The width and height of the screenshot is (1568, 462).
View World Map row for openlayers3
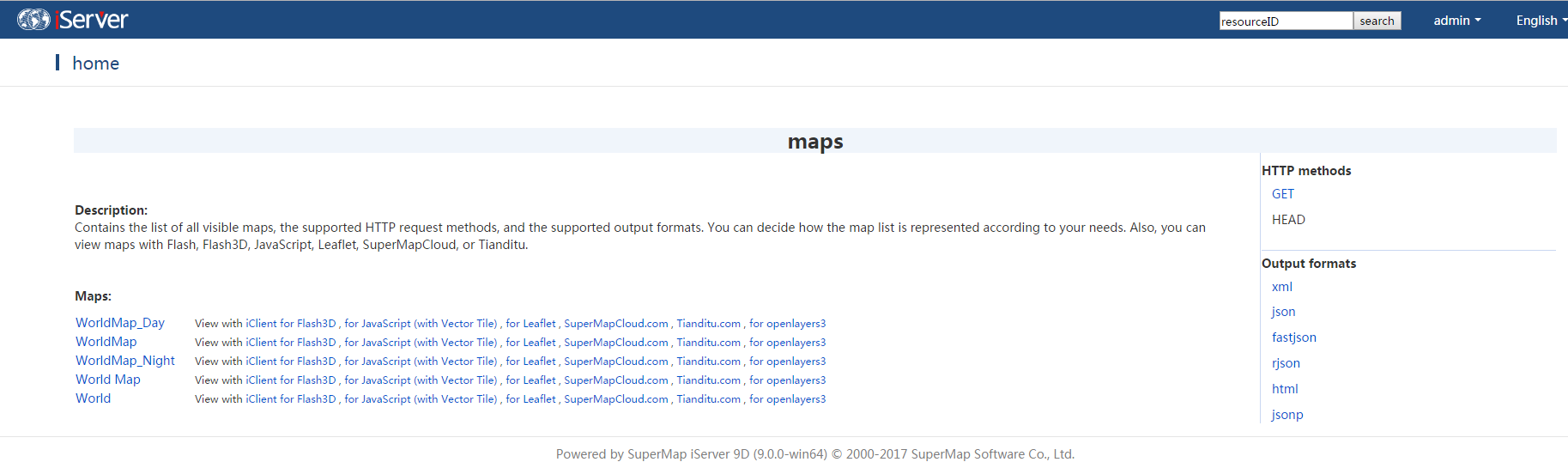787,380
